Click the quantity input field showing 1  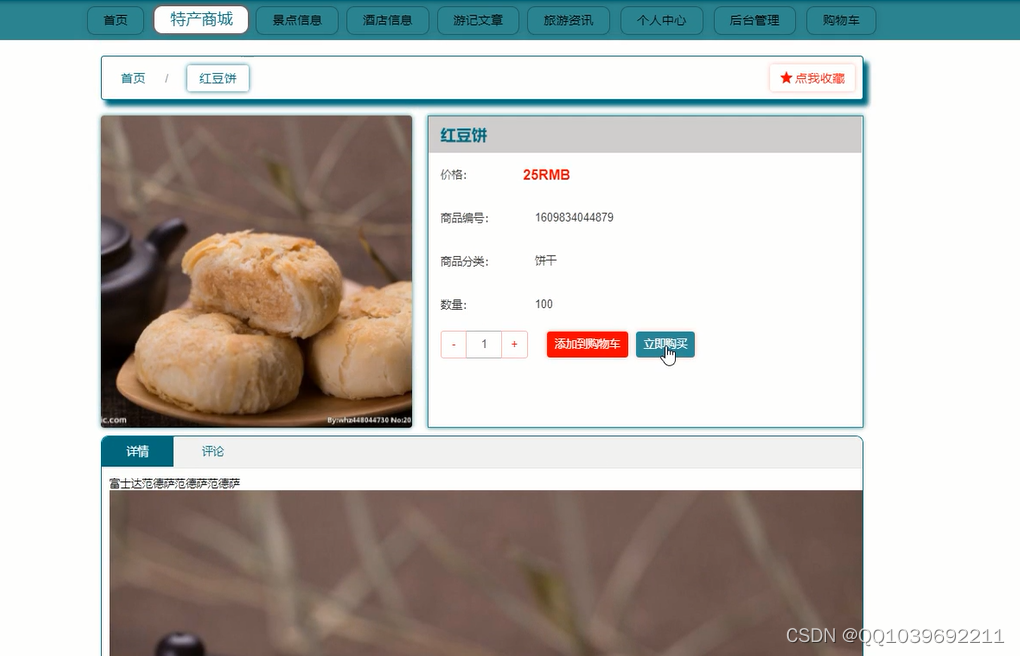(484, 344)
